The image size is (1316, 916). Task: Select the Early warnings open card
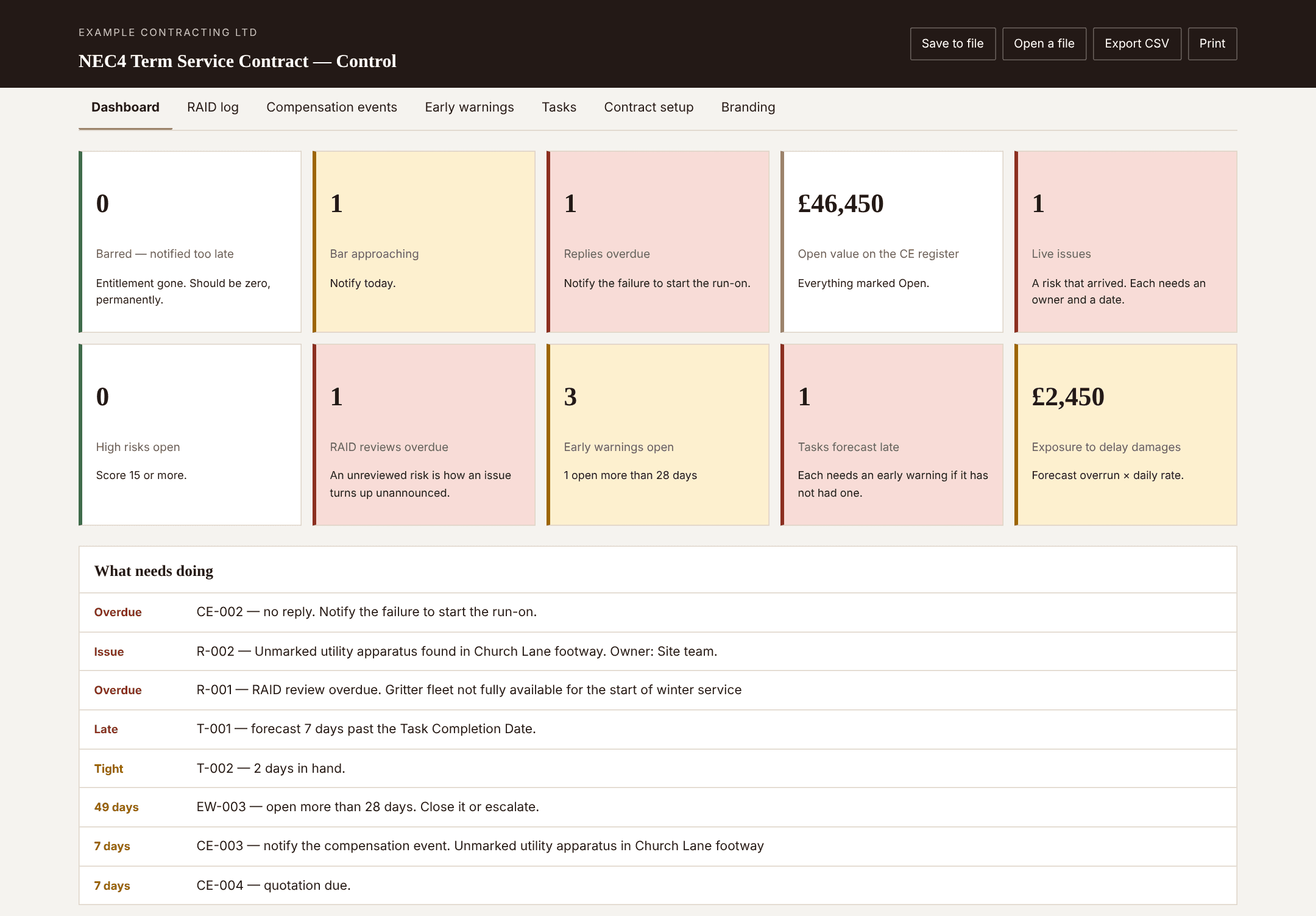658,435
